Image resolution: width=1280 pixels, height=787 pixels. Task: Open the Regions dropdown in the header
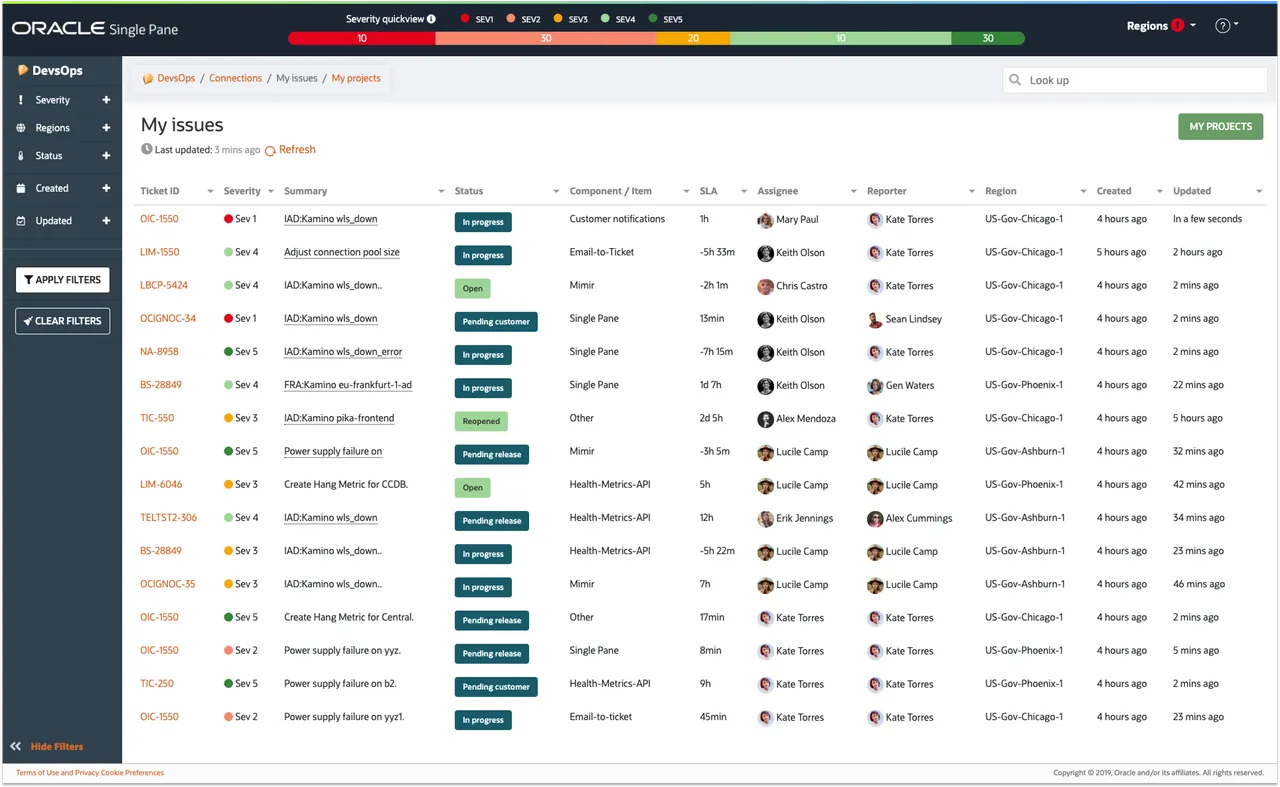pos(1161,26)
